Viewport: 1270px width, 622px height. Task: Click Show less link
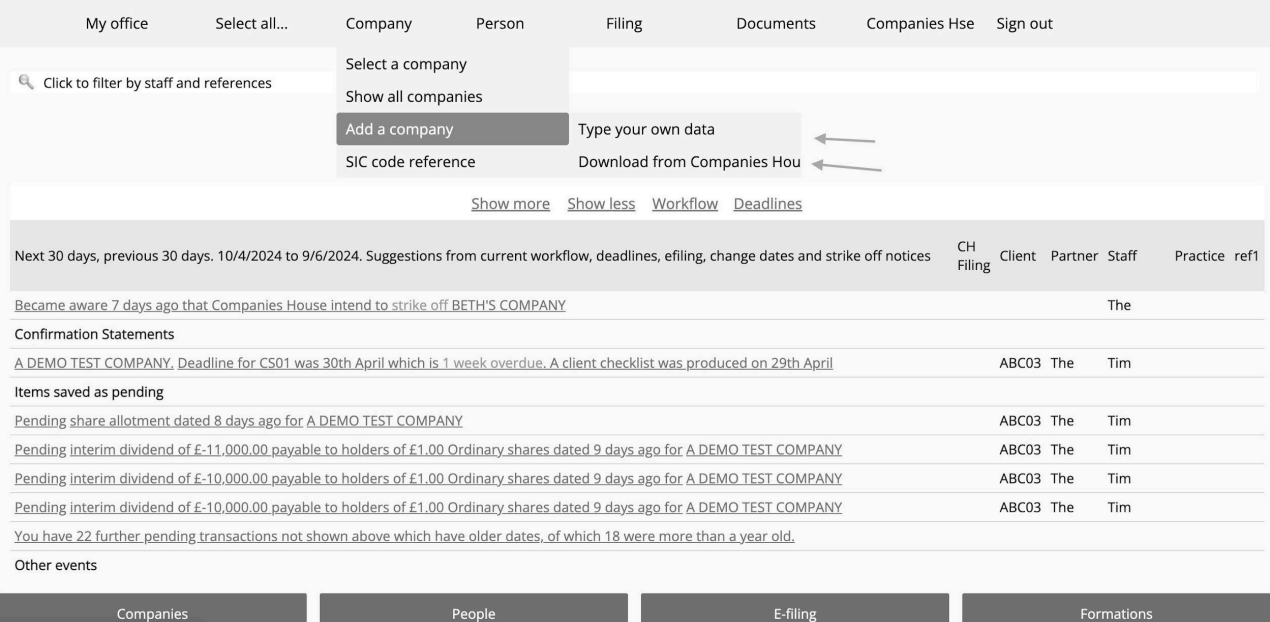[601, 204]
